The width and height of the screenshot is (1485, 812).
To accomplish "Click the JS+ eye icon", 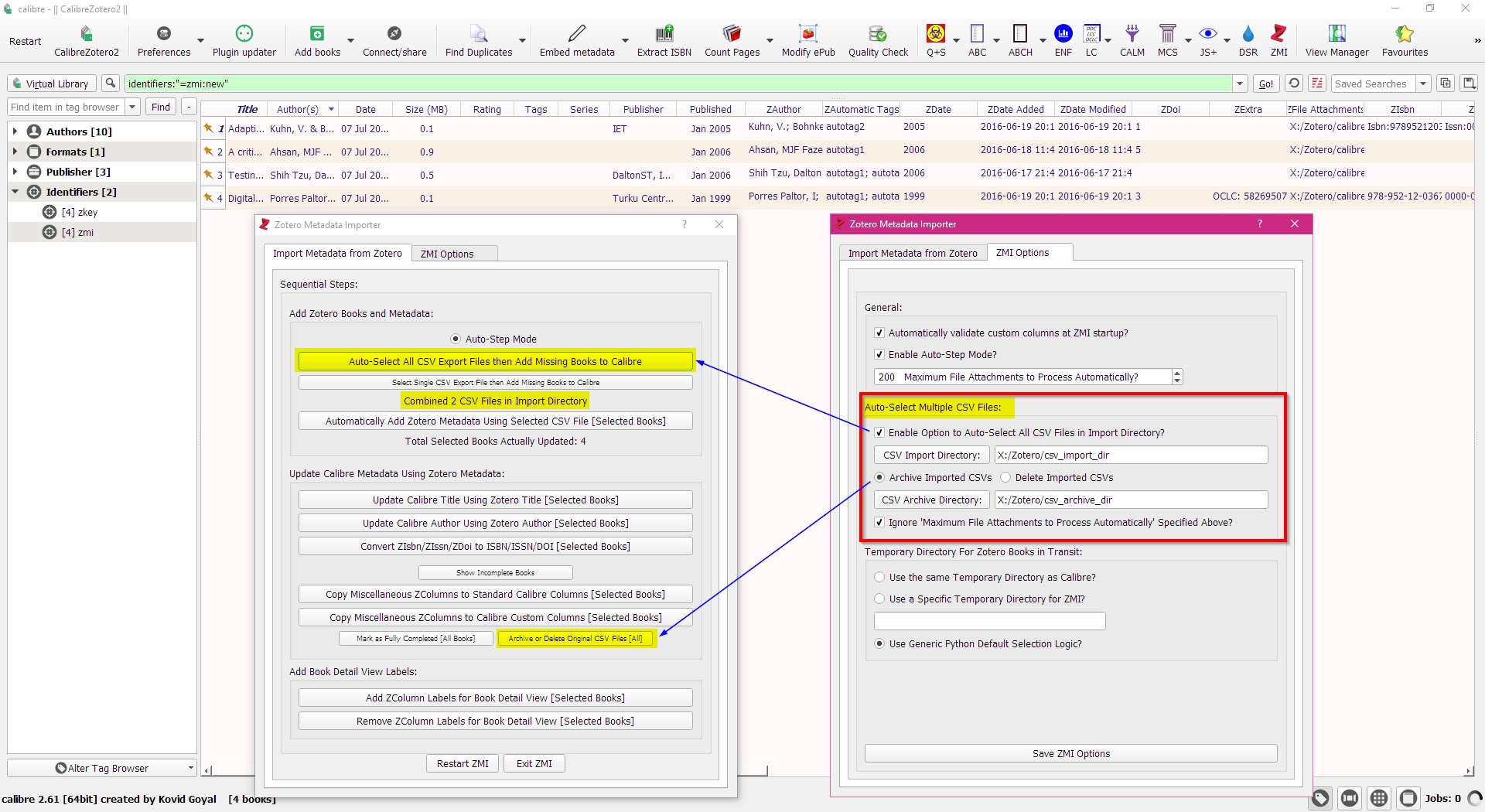I will click(1208, 34).
